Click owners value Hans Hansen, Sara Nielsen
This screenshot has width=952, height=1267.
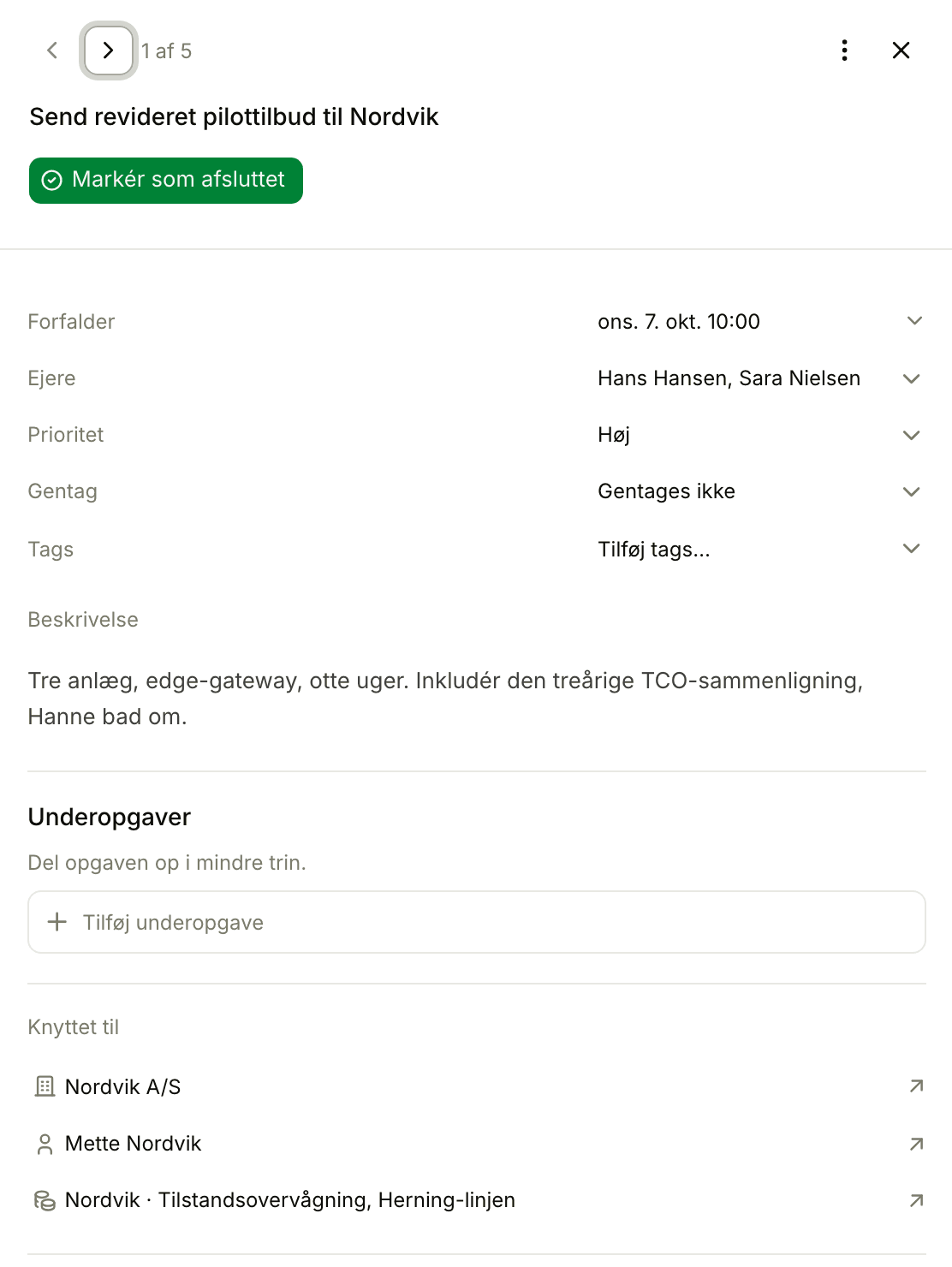[x=729, y=378]
